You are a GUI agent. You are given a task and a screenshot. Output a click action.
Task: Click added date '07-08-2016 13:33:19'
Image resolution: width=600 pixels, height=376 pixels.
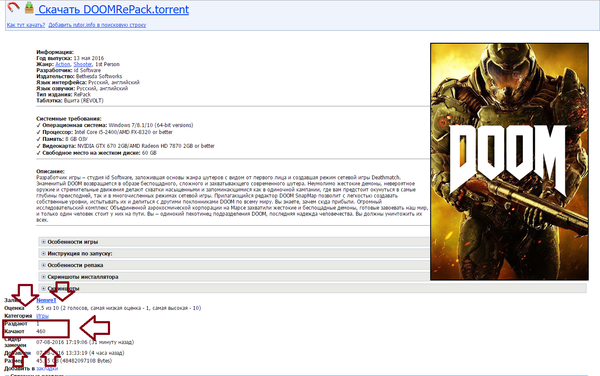coord(62,353)
